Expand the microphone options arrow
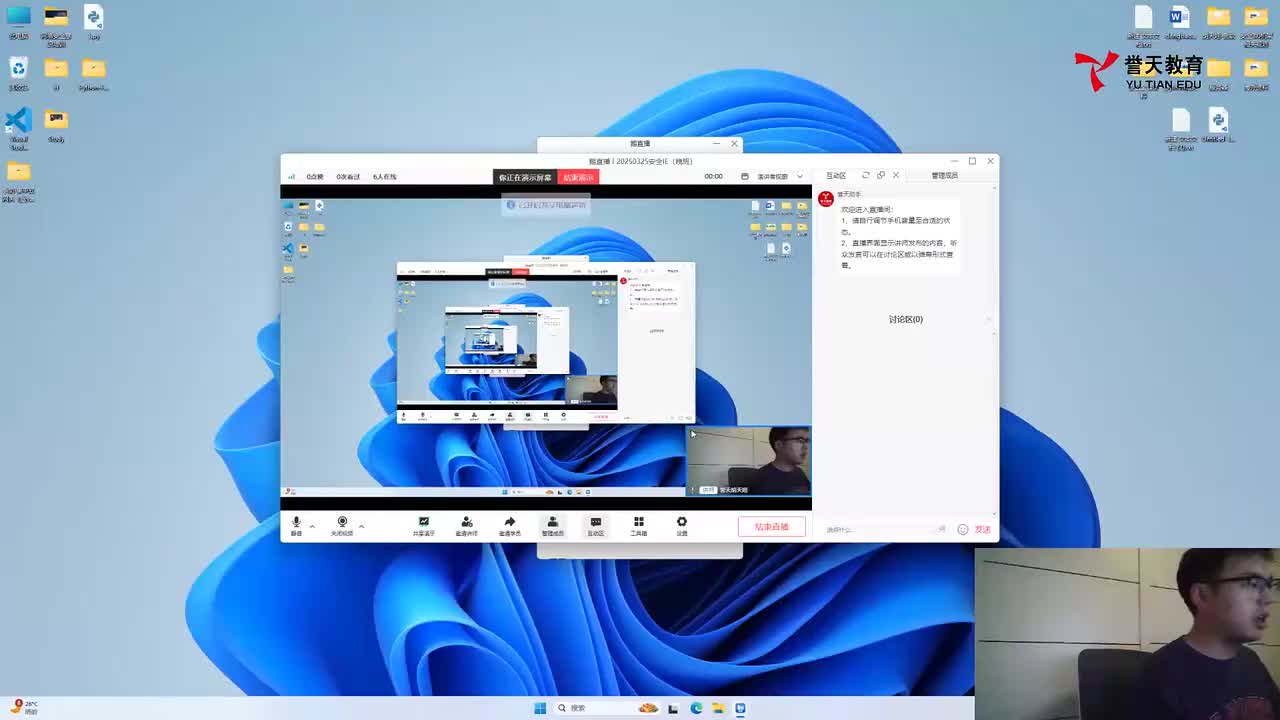This screenshot has width=1280, height=720. 312,526
